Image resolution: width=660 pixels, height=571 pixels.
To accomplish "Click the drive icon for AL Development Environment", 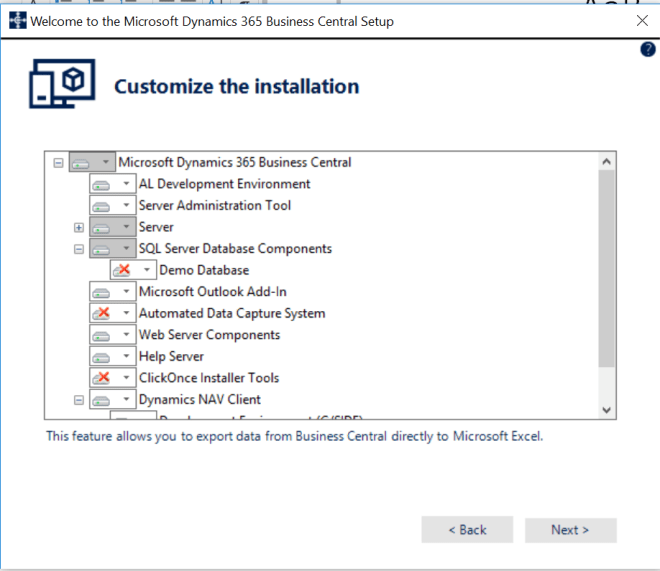I will click(101, 185).
